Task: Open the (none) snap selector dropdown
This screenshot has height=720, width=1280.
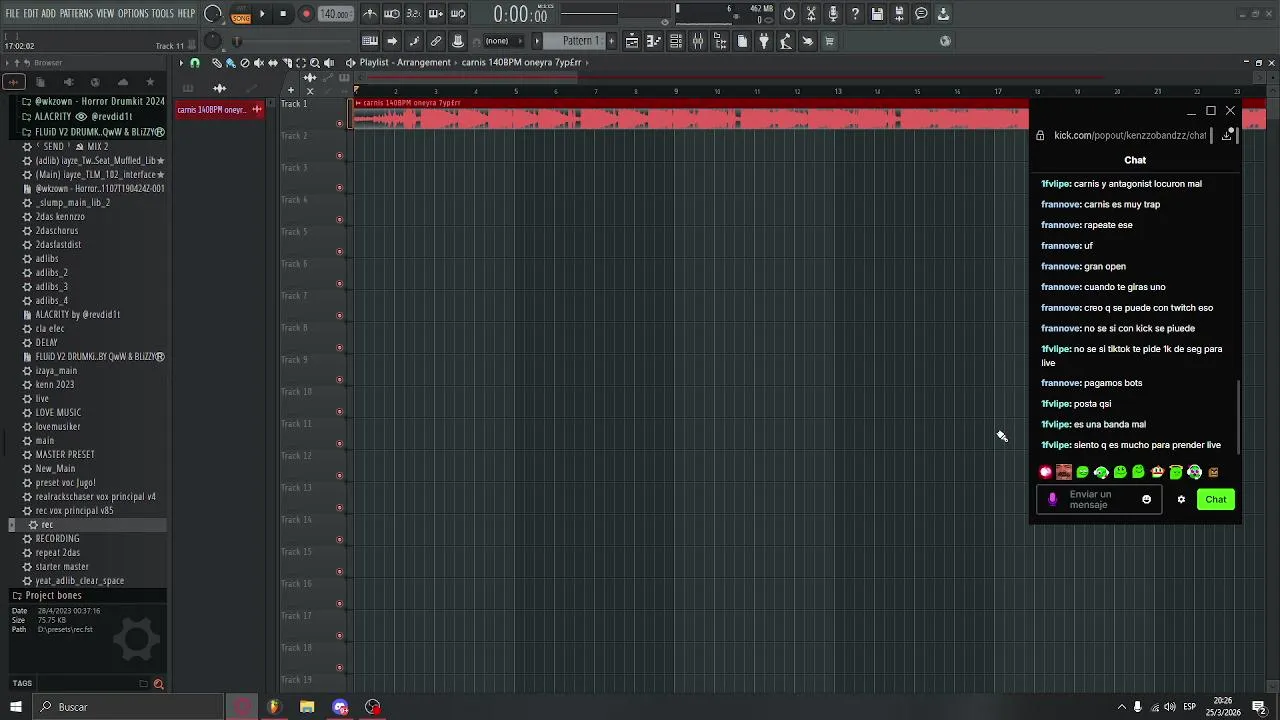Action: pos(504,41)
